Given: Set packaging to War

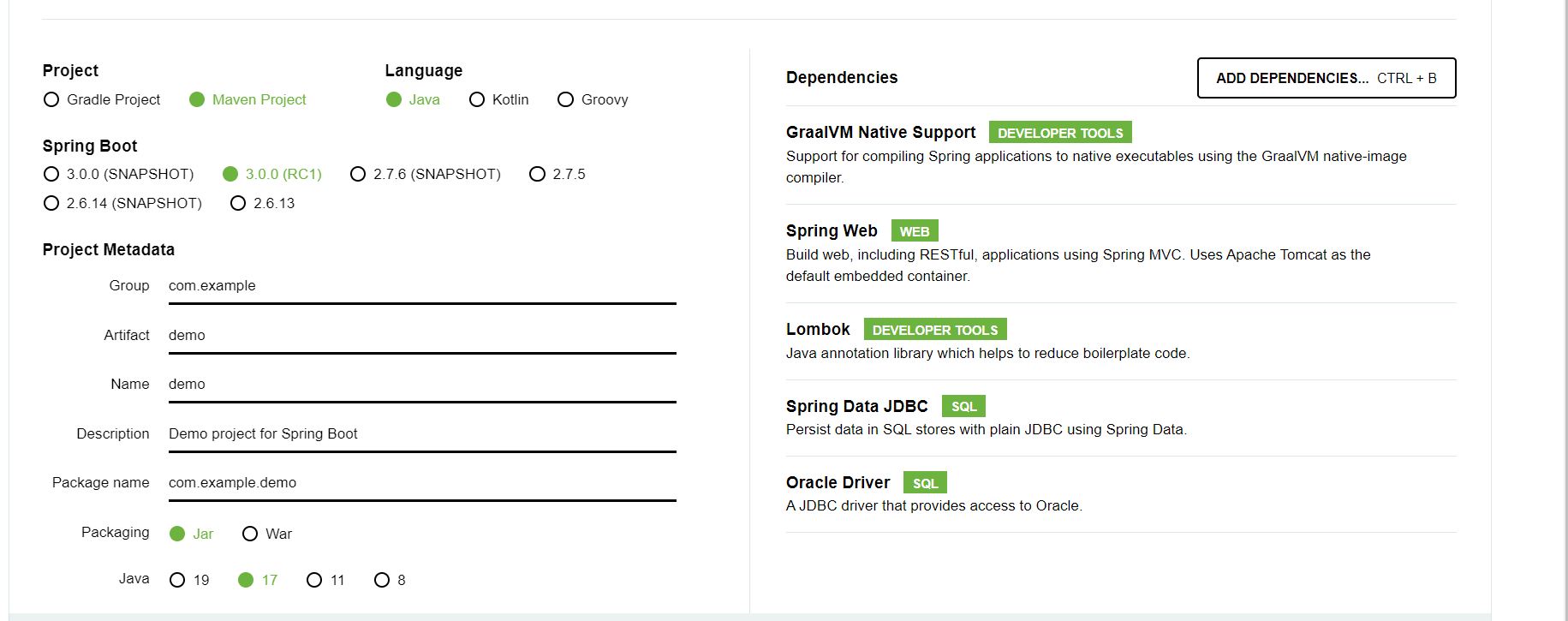Looking at the screenshot, I should [267, 534].
